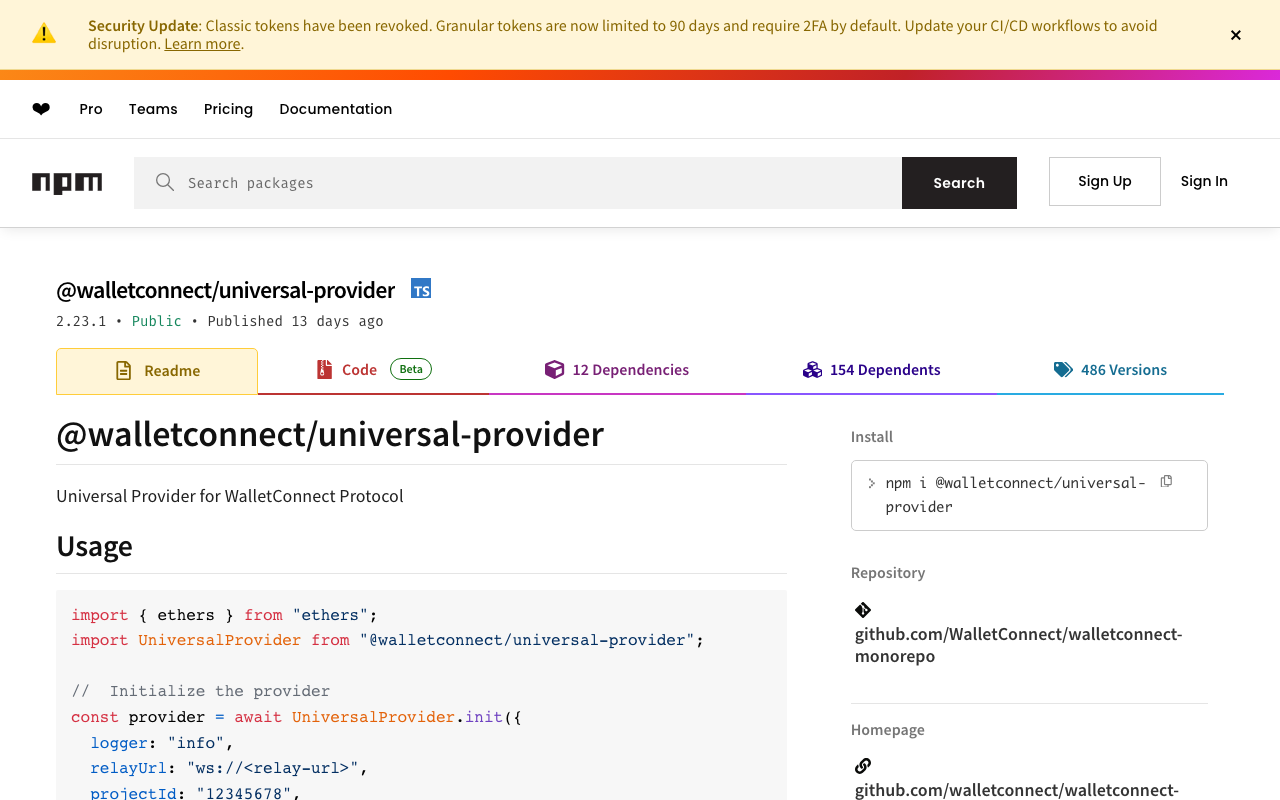The width and height of the screenshot is (1280, 800).
Task: Click the git repository icon
Action: 863,610
